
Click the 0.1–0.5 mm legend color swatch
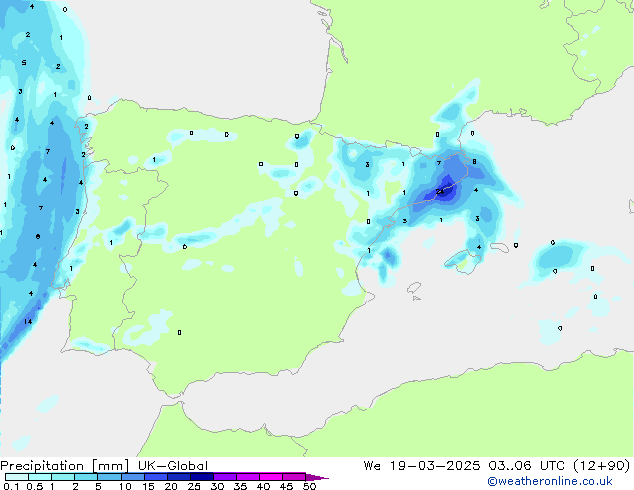pos(17,477)
